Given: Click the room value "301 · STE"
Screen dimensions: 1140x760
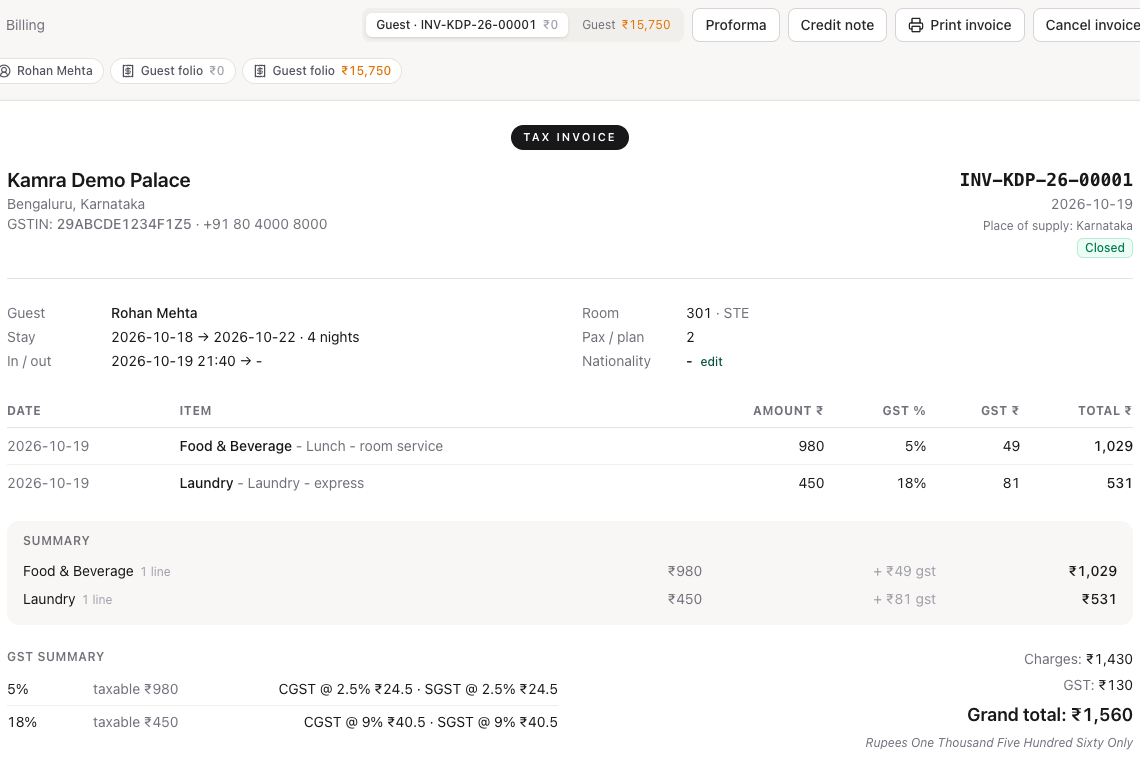Looking at the screenshot, I should 718,313.
